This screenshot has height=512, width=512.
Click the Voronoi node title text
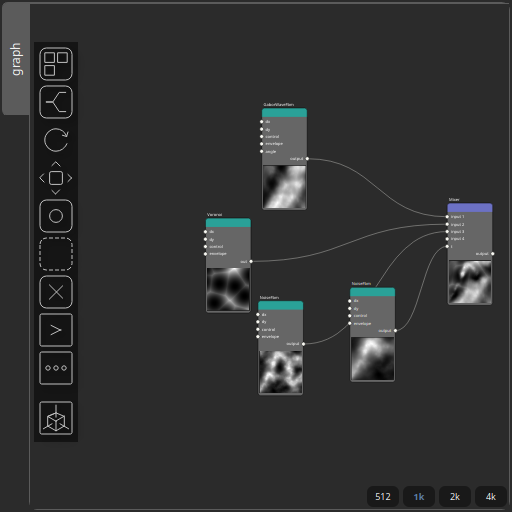214,215
